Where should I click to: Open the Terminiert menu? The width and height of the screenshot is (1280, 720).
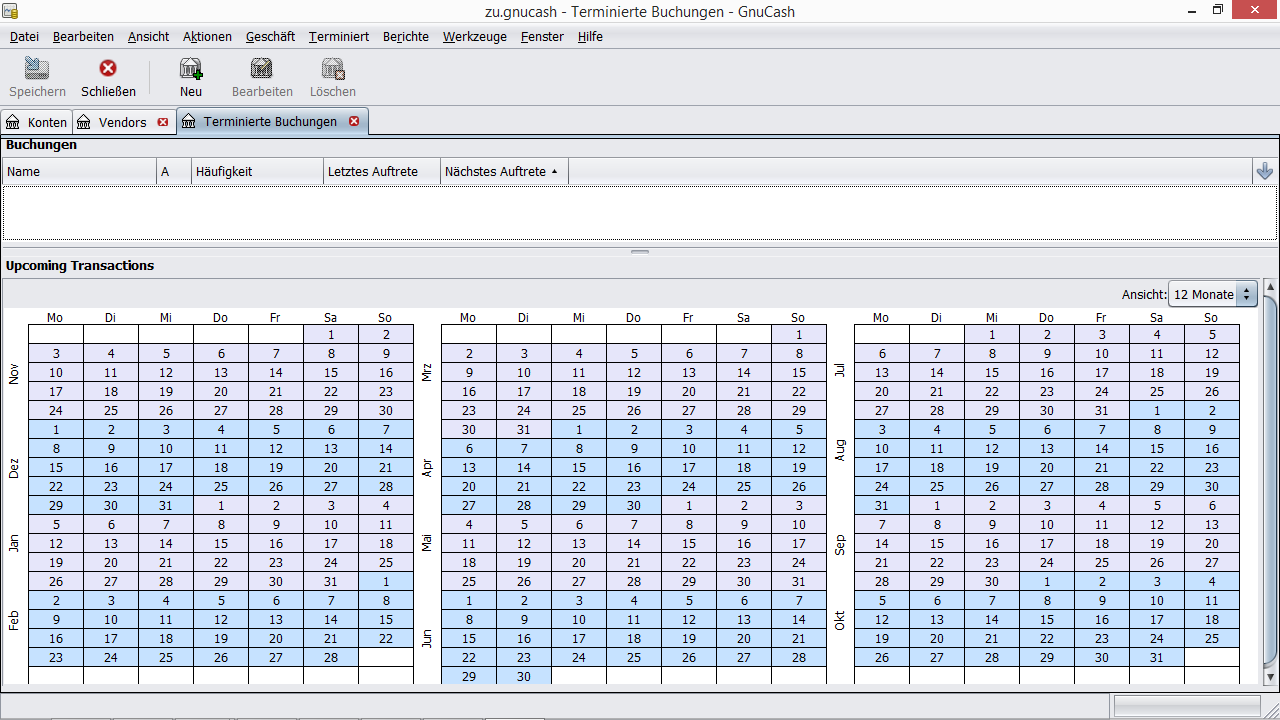[x=338, y=37]
